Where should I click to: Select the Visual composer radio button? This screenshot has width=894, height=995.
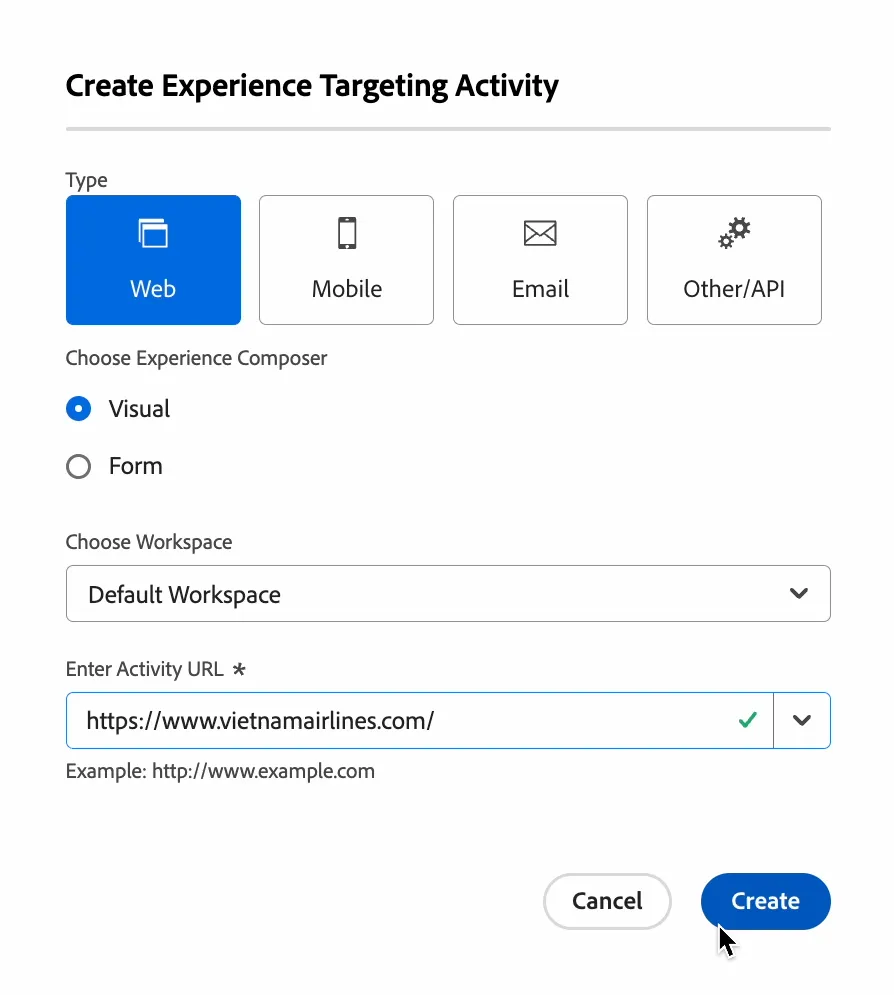point(79,409)
